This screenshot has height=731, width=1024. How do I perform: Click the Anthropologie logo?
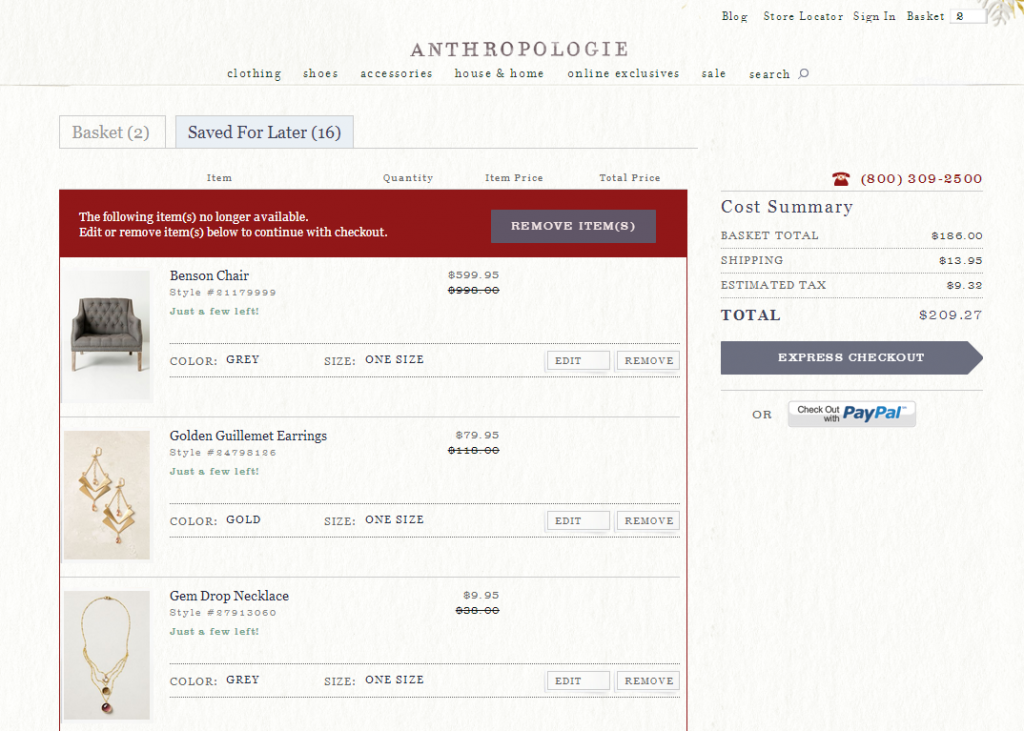(x=520, y=49)
